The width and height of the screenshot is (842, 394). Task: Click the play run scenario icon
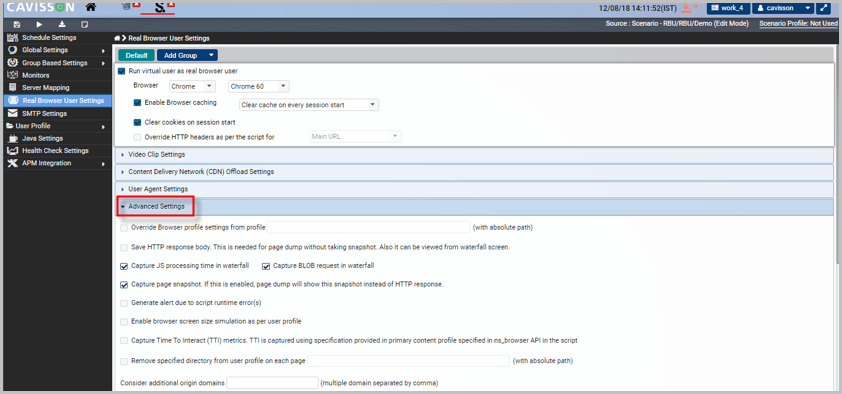(39, 24)
